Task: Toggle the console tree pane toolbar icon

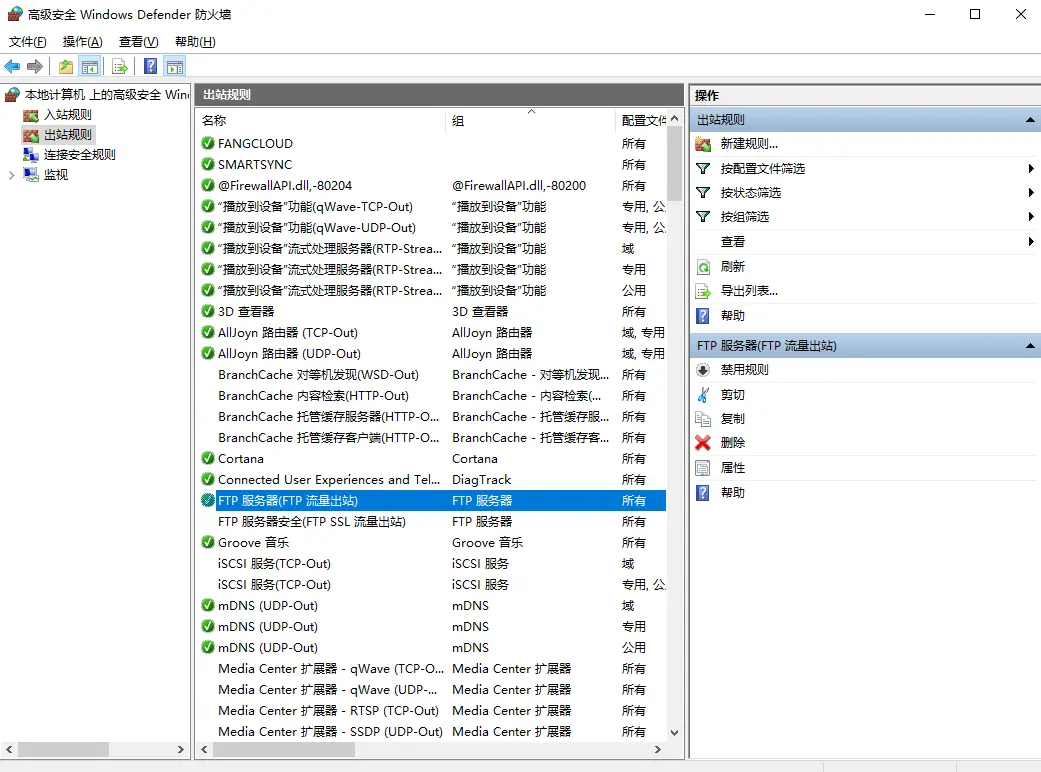Action: 90,66
